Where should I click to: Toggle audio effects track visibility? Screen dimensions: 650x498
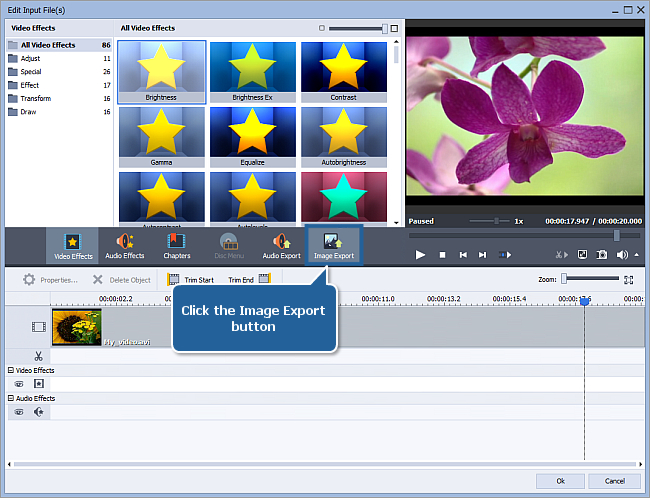pos(19,412)
